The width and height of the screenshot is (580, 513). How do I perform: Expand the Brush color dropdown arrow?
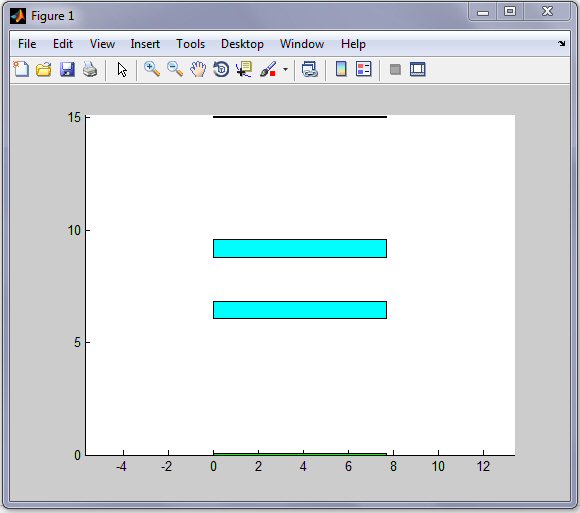[285, 69]
